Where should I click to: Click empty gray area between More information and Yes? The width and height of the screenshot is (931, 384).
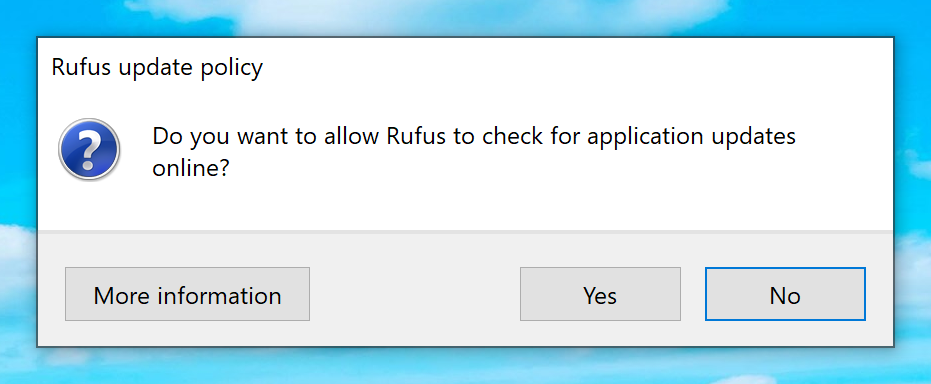tap(414, 294)
